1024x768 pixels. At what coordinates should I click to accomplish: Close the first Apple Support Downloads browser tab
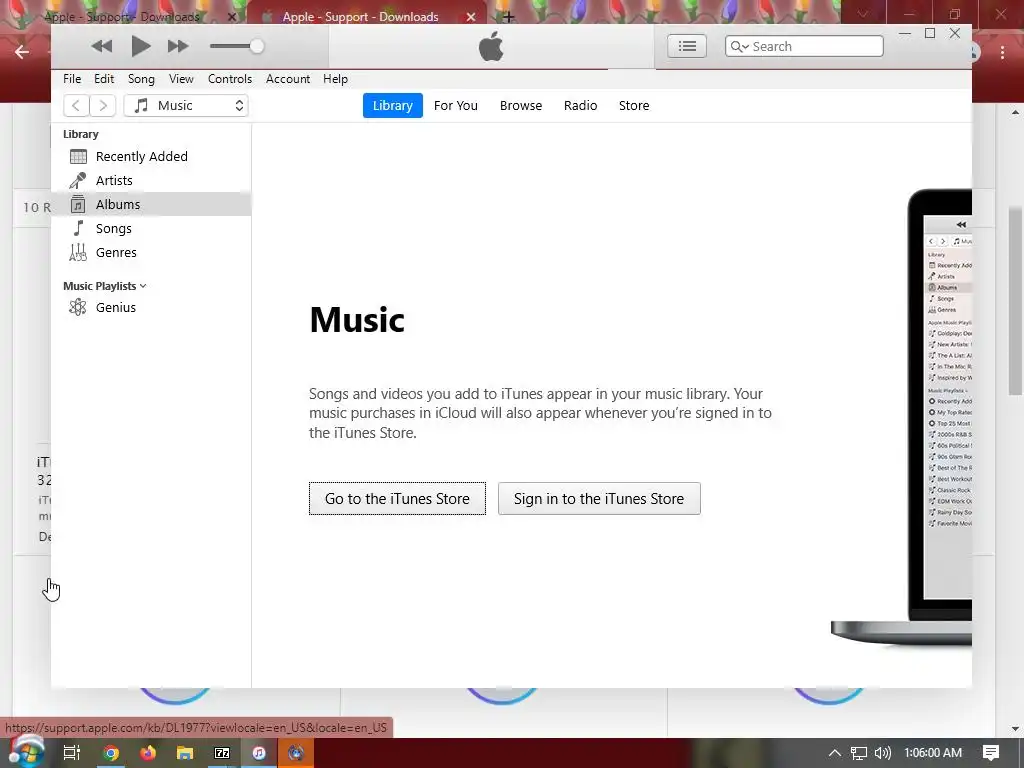pyautogui.click(x=232, y=17)
